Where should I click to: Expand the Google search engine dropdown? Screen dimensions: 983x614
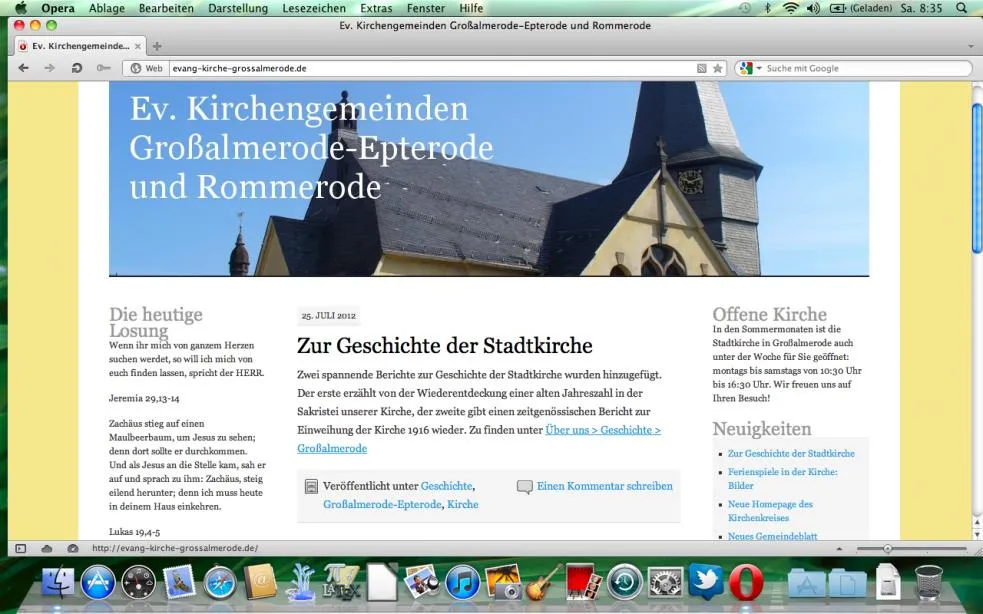[x=750, y=68]
